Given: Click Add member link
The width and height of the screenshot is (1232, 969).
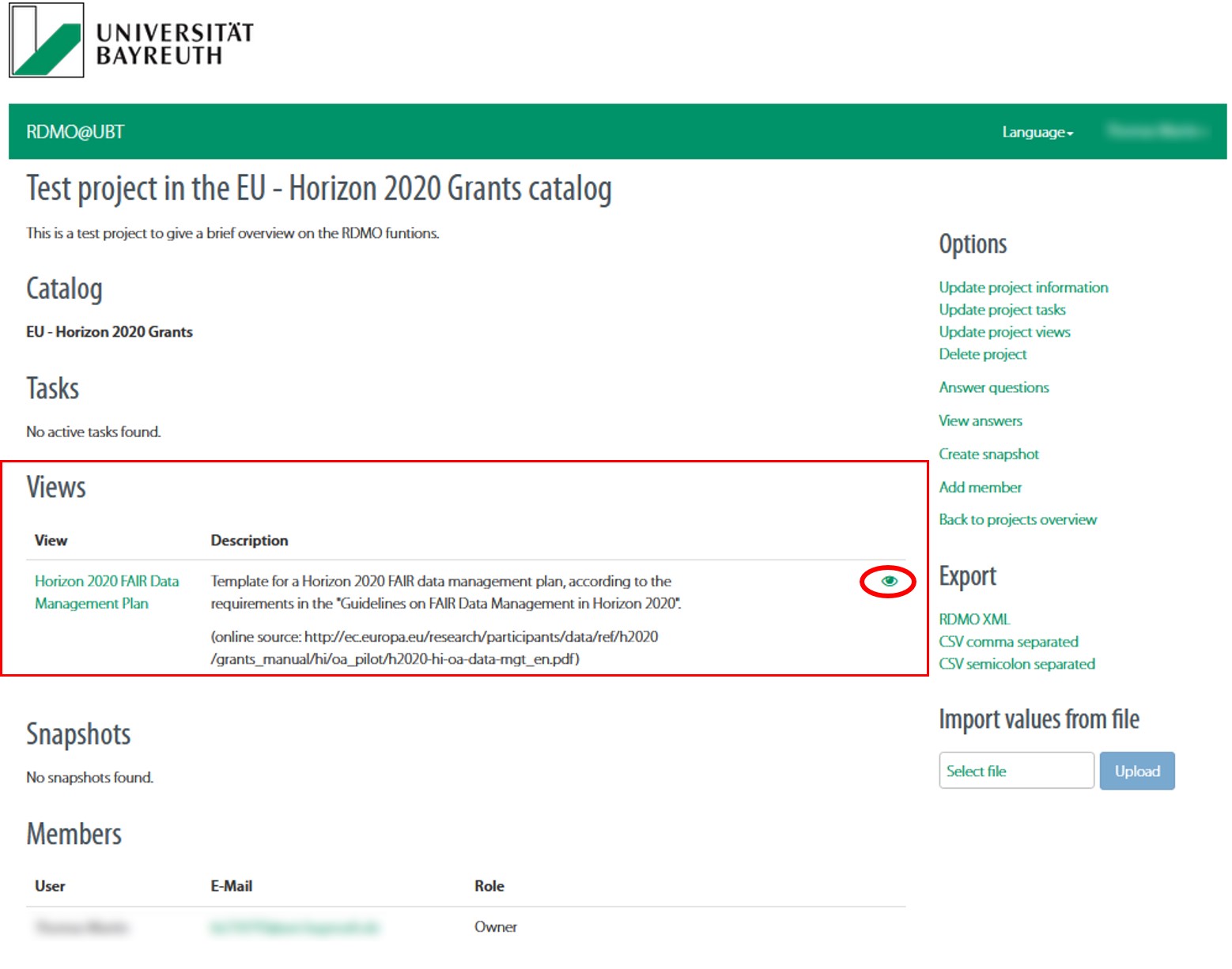Looking at the screenshot, I should click(980, 487).
